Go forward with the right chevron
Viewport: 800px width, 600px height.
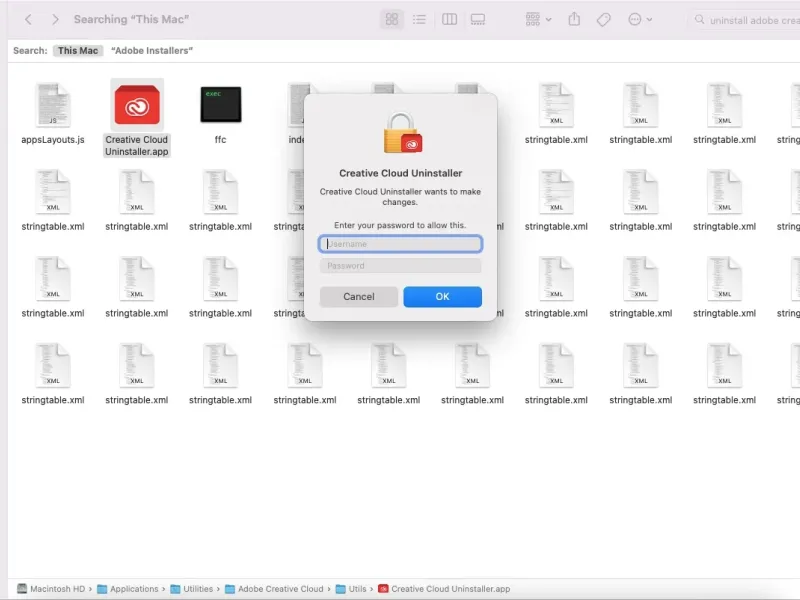tap(55, 19)
